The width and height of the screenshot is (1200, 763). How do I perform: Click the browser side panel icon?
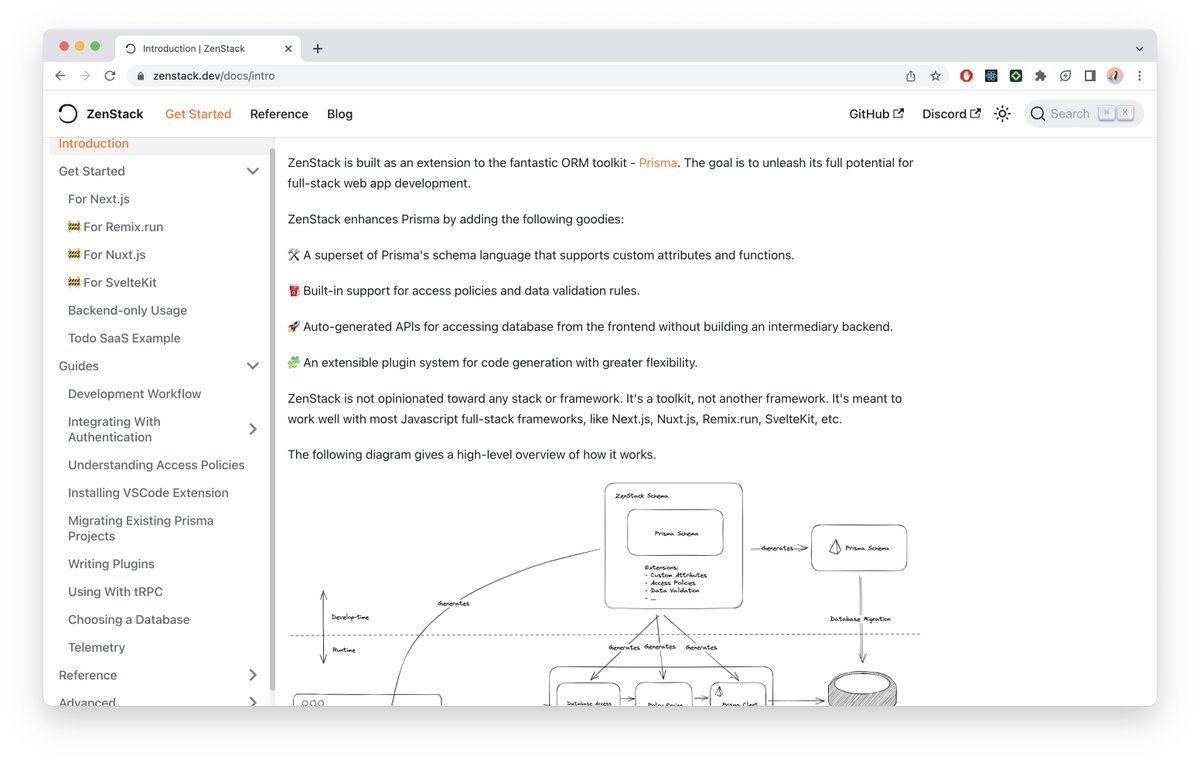(x=1090, y=76)
